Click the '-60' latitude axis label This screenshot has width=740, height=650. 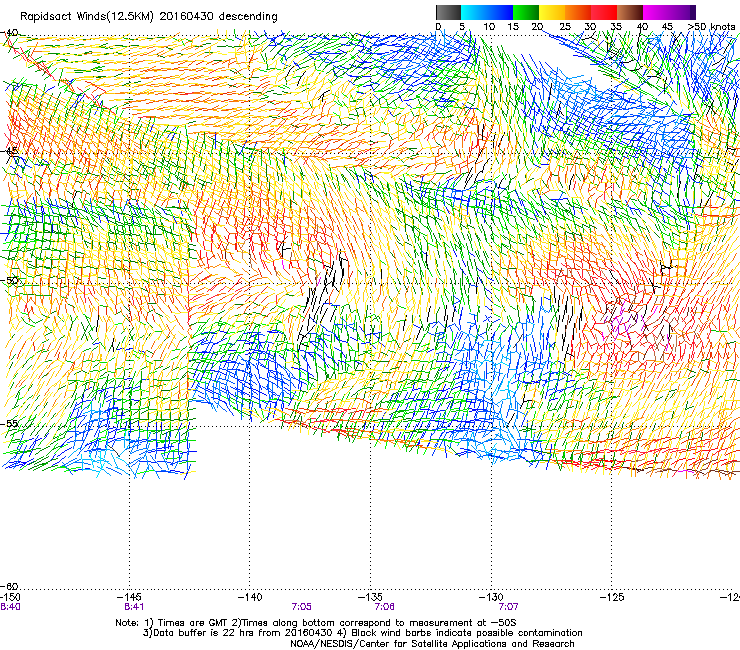(9, 587)
